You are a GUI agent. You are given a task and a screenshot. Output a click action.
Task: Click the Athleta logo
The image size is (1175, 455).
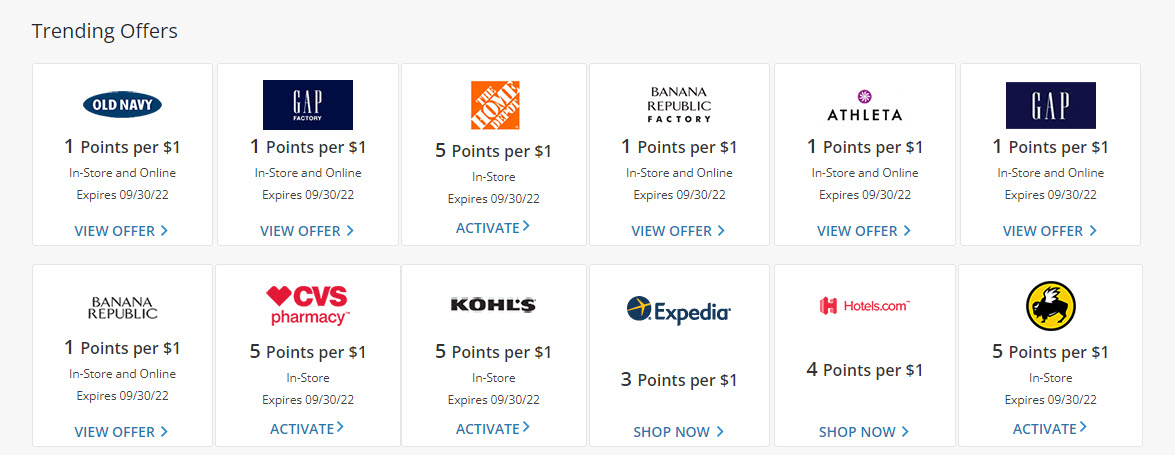coord(865,106)
